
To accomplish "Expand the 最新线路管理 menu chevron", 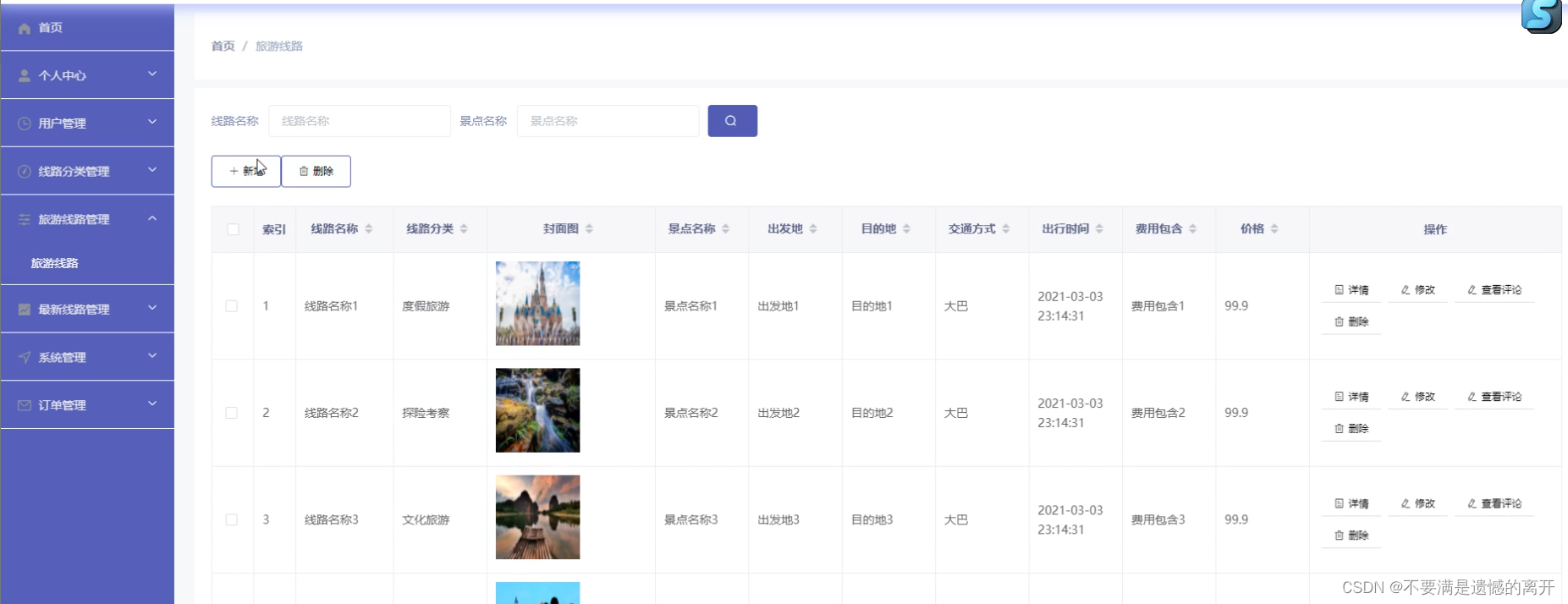I will [x=152, y=309].
